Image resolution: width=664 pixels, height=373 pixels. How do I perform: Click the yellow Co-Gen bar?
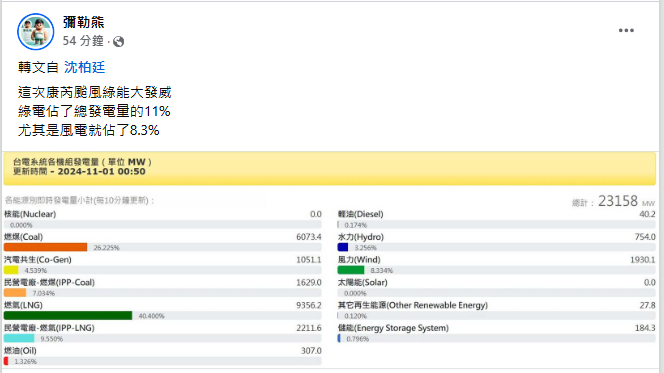11,270
